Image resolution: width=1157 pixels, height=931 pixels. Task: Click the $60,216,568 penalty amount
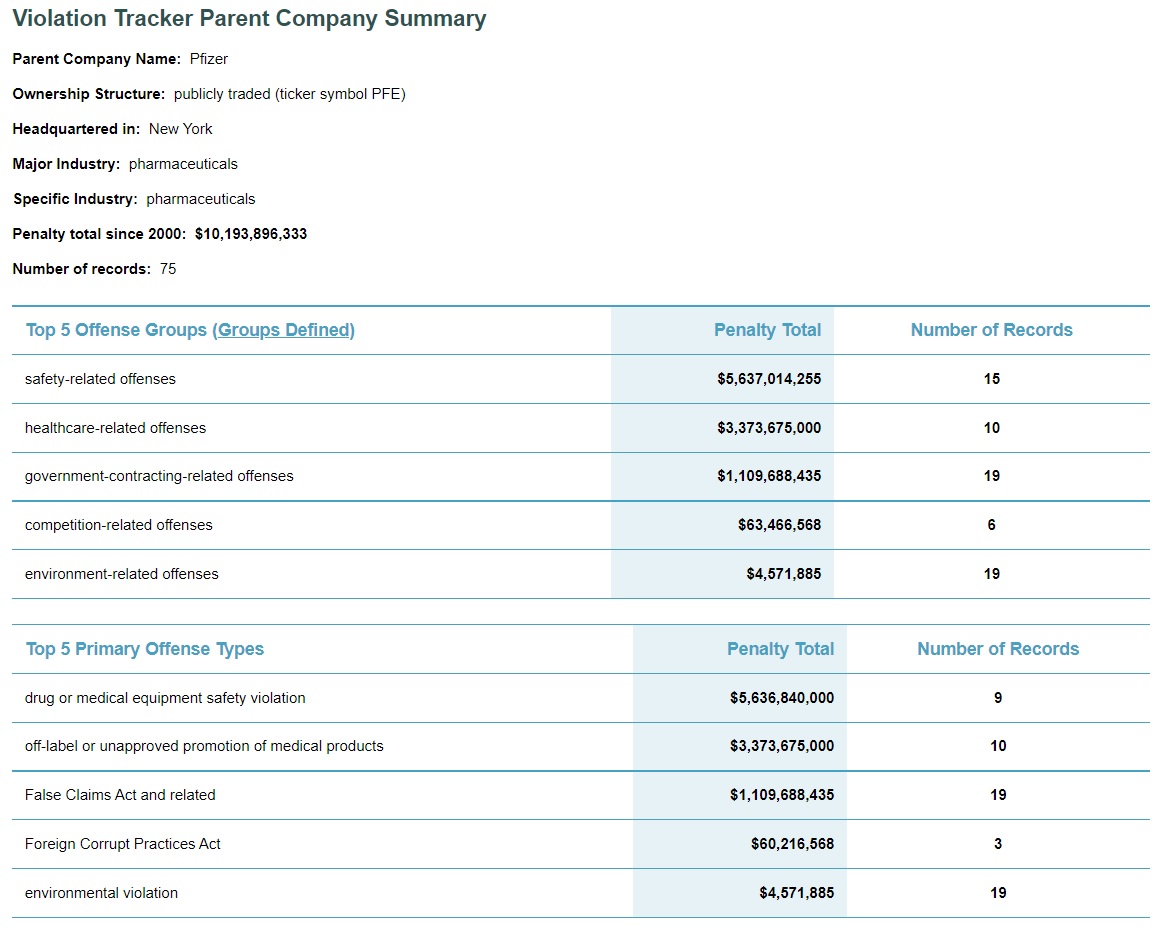coord(792,844)
